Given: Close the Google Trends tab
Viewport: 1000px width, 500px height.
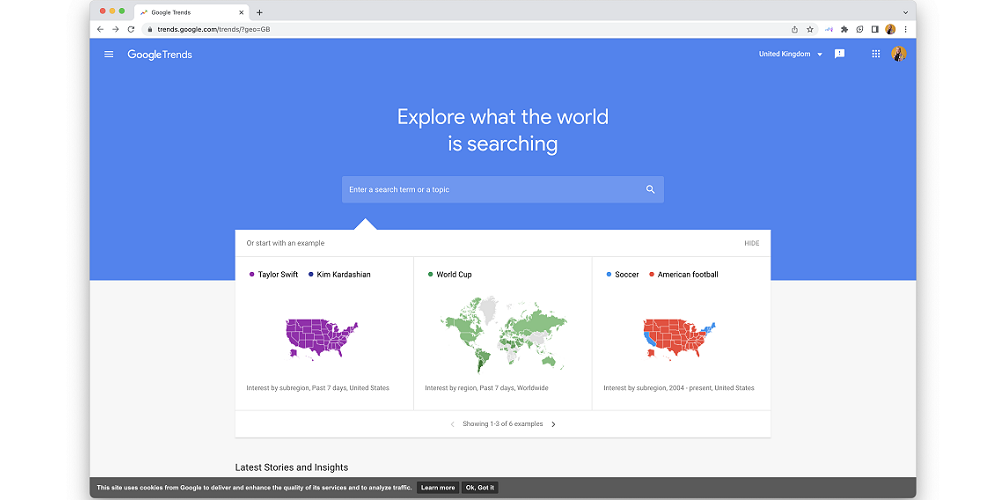Looking at the screenshot, I should pos(241,13).
